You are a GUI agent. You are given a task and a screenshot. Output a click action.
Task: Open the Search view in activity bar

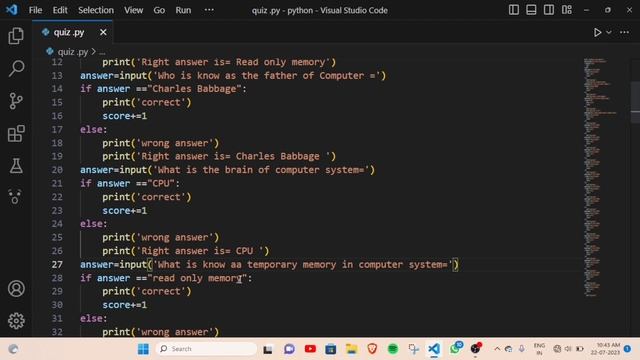pos(16,68)
